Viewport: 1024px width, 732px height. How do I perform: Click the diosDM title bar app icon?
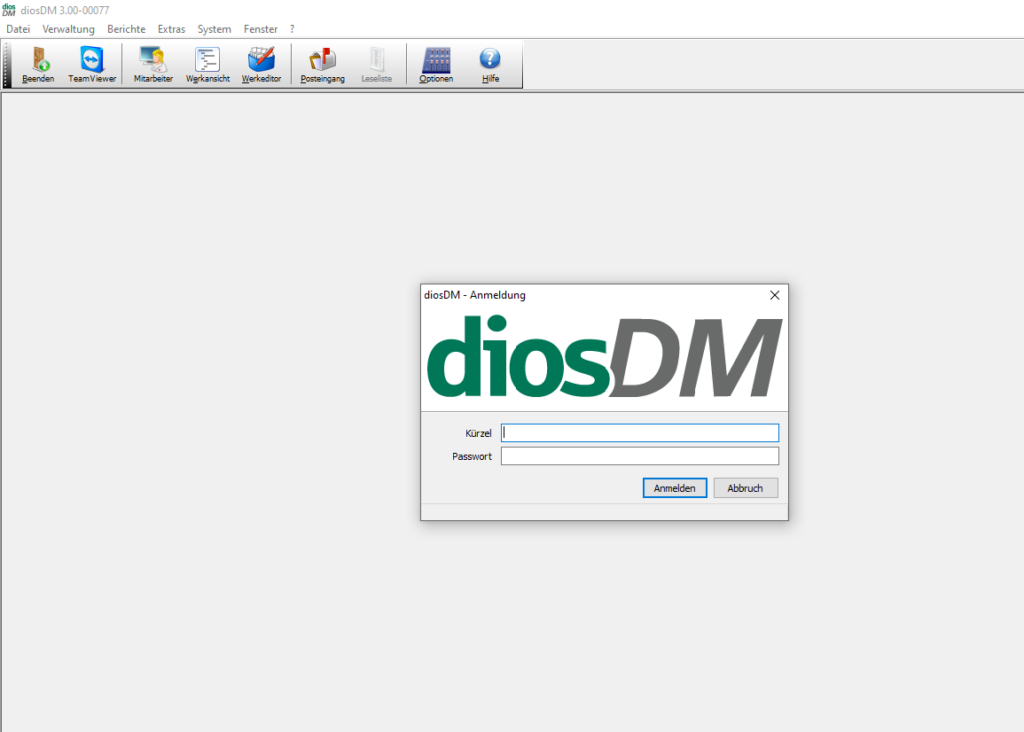8,10
